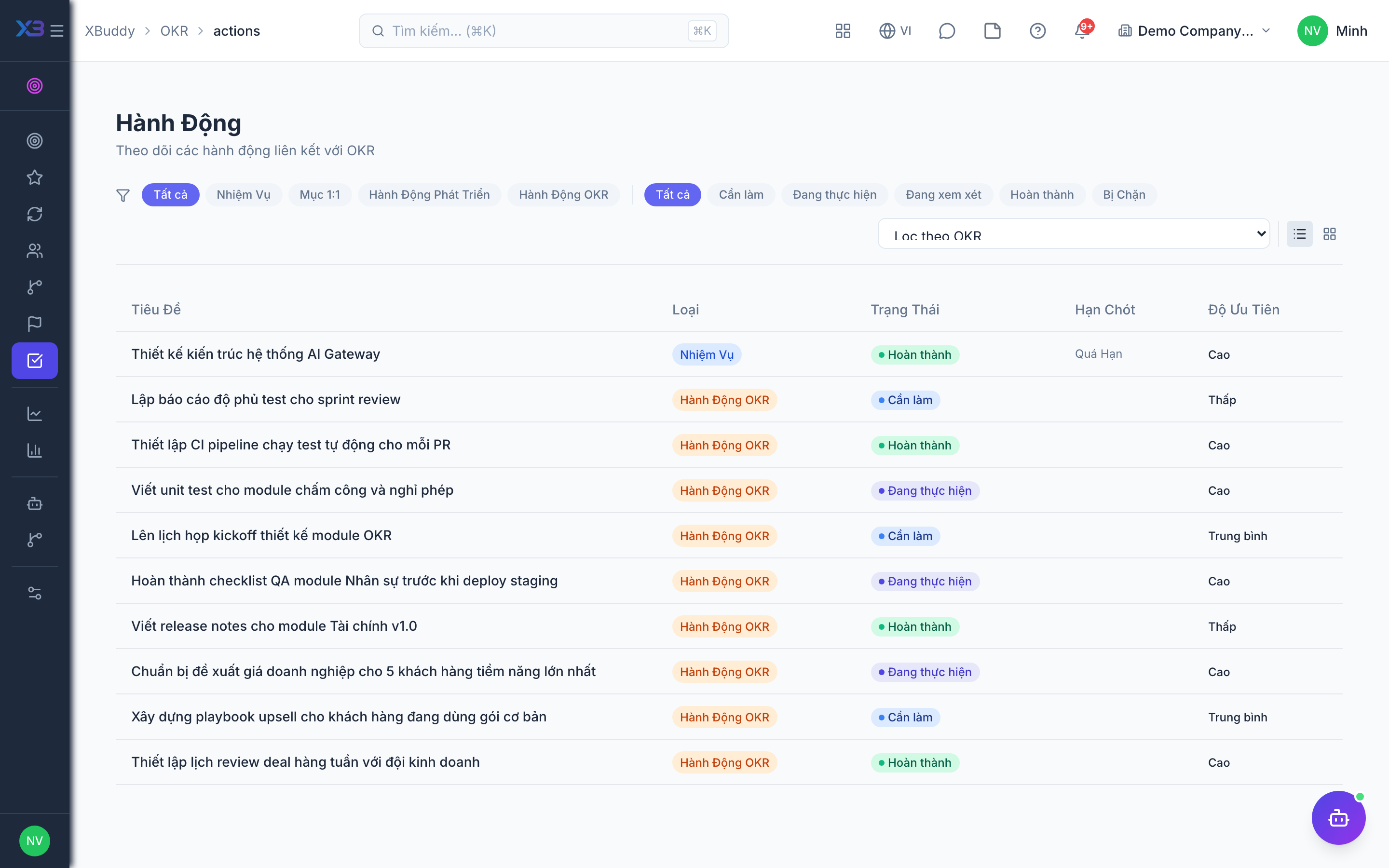This screenshot has height=868, width=1389.
Task: Click the Nhiệm Vụ badge in AI Gateway row
Action: pyautogui.click(x=707, y=355)
